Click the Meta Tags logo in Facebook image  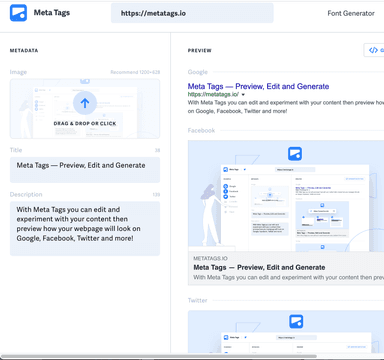coord(295,154)
